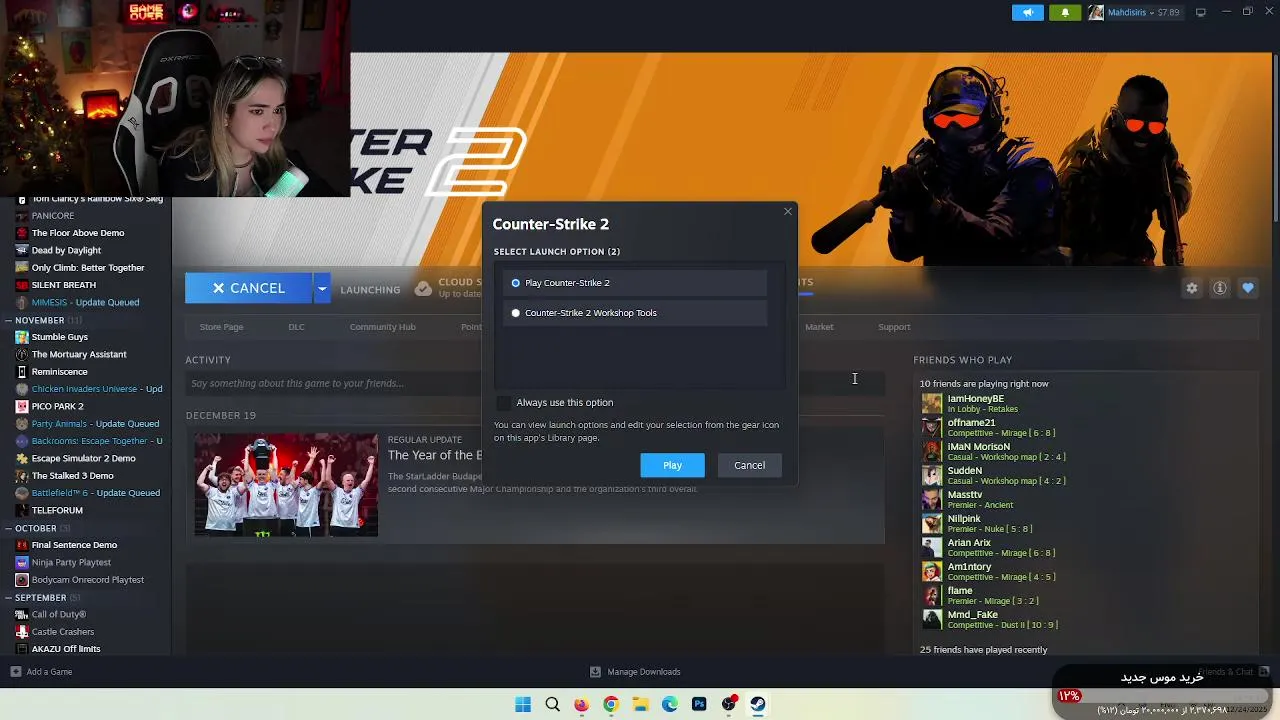Click the Play button in the dialog
Screen dimensions: 1280x720
pyautogui.click(x=672, y=465)
